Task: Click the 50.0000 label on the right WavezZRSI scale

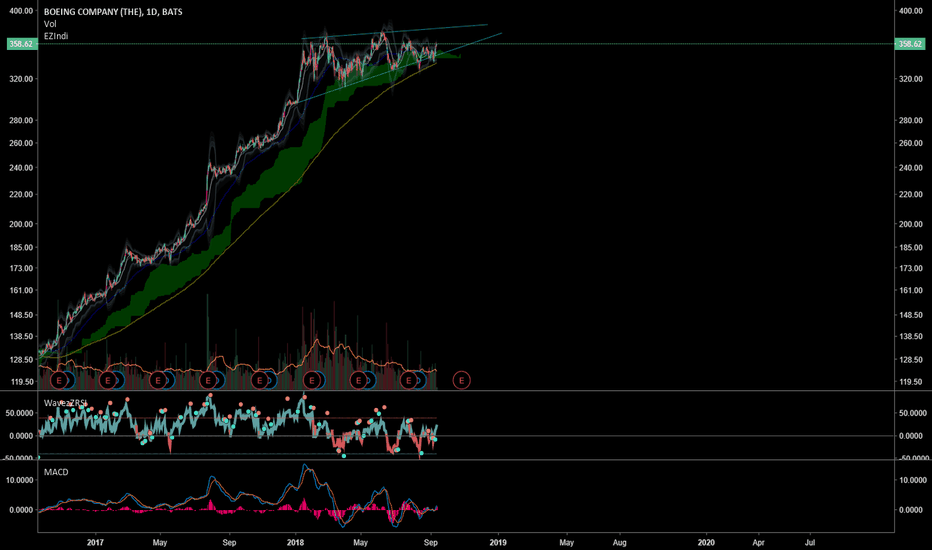Action: [912, 413]
